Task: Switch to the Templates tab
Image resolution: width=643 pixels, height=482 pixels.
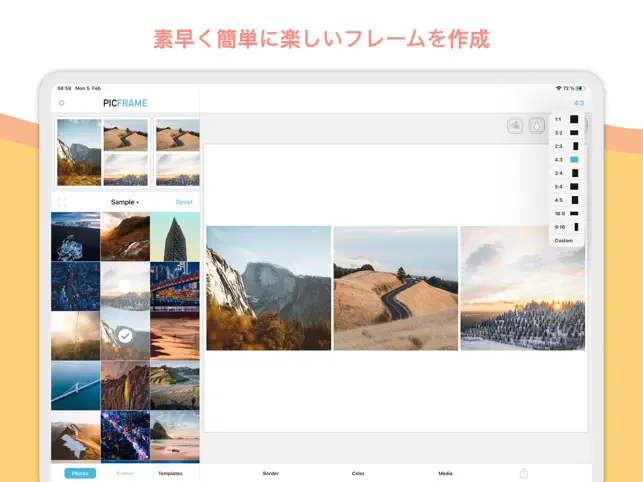Action: [170, 473]
